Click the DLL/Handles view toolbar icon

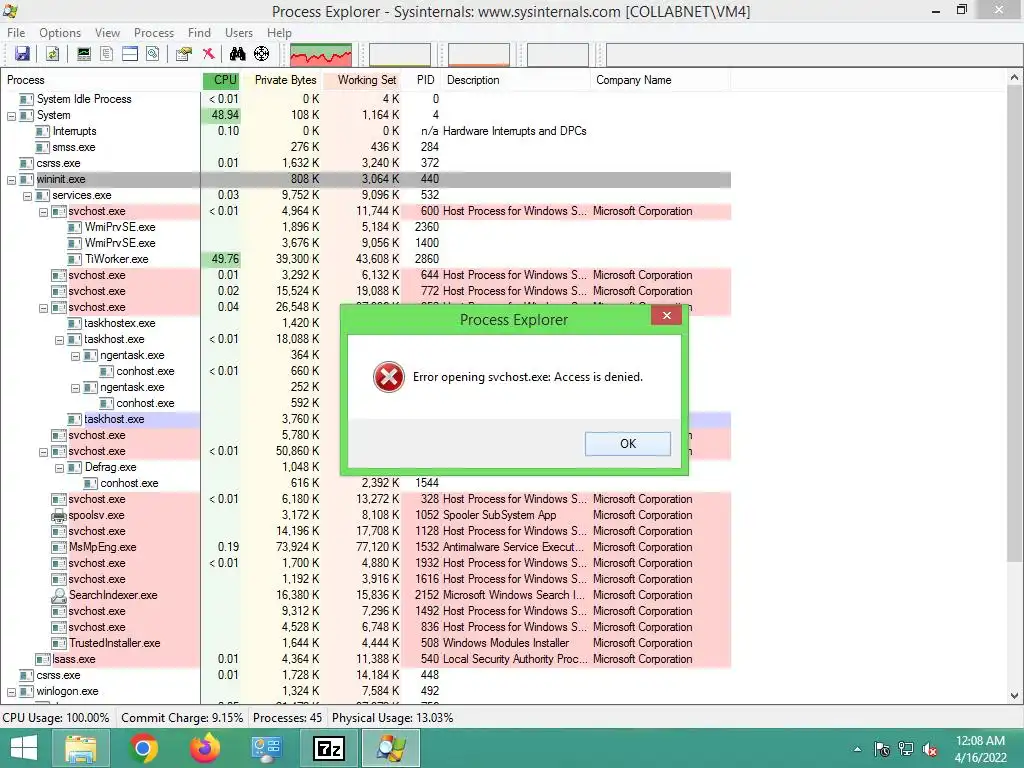pos(153,54)
